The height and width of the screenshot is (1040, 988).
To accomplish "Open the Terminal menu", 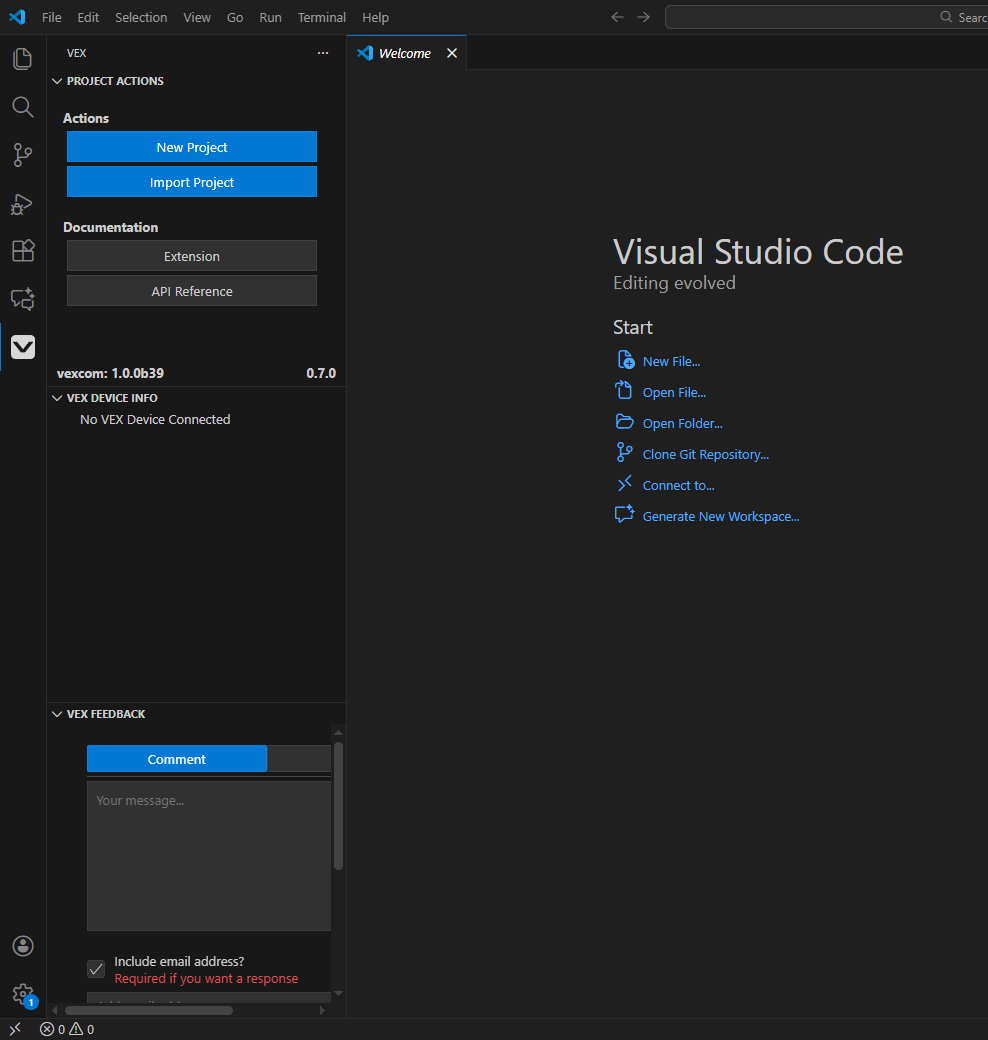I will tap(321, 17).
